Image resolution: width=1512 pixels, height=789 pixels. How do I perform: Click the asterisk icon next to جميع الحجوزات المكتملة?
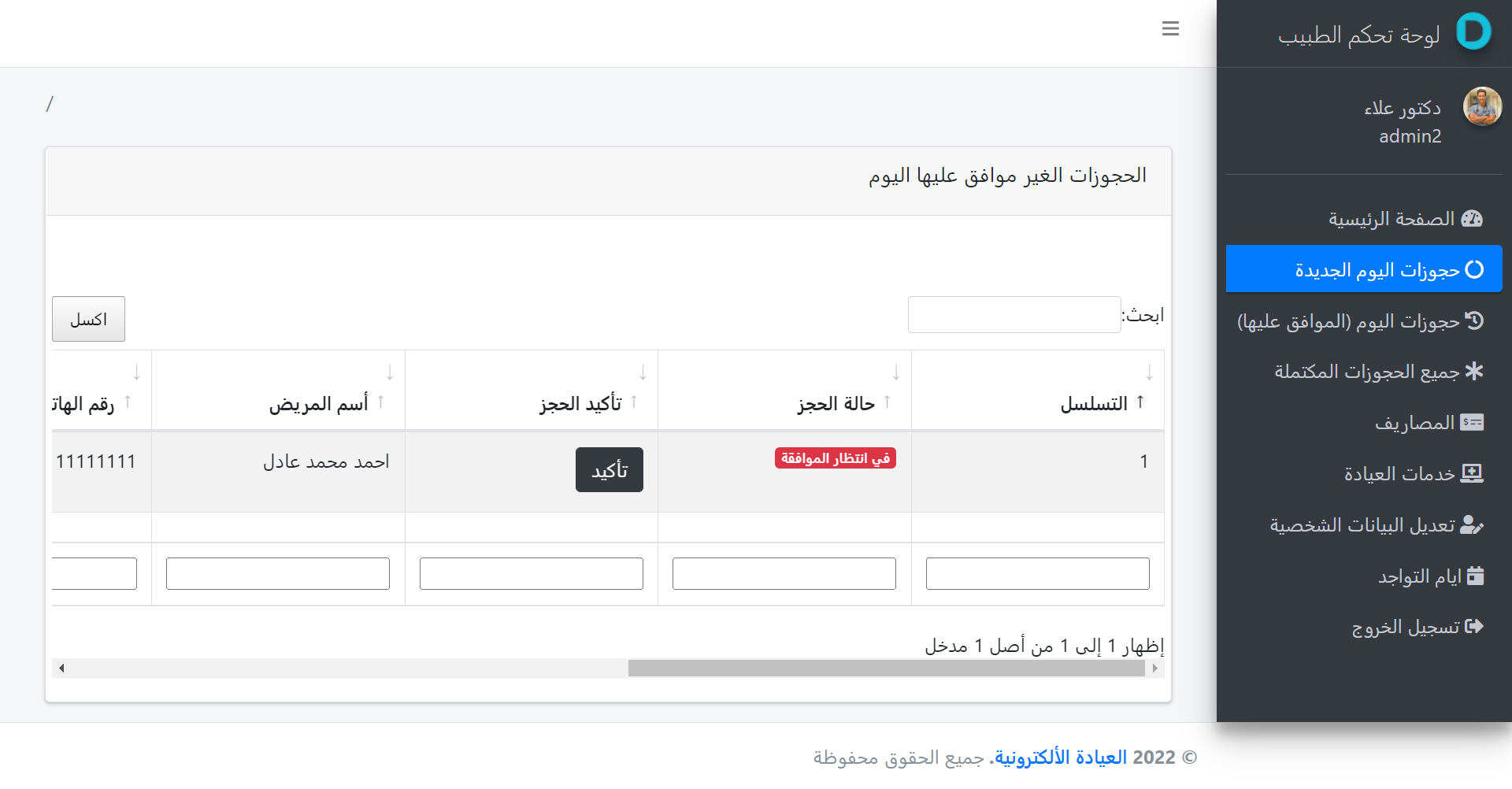(1476, 371)
